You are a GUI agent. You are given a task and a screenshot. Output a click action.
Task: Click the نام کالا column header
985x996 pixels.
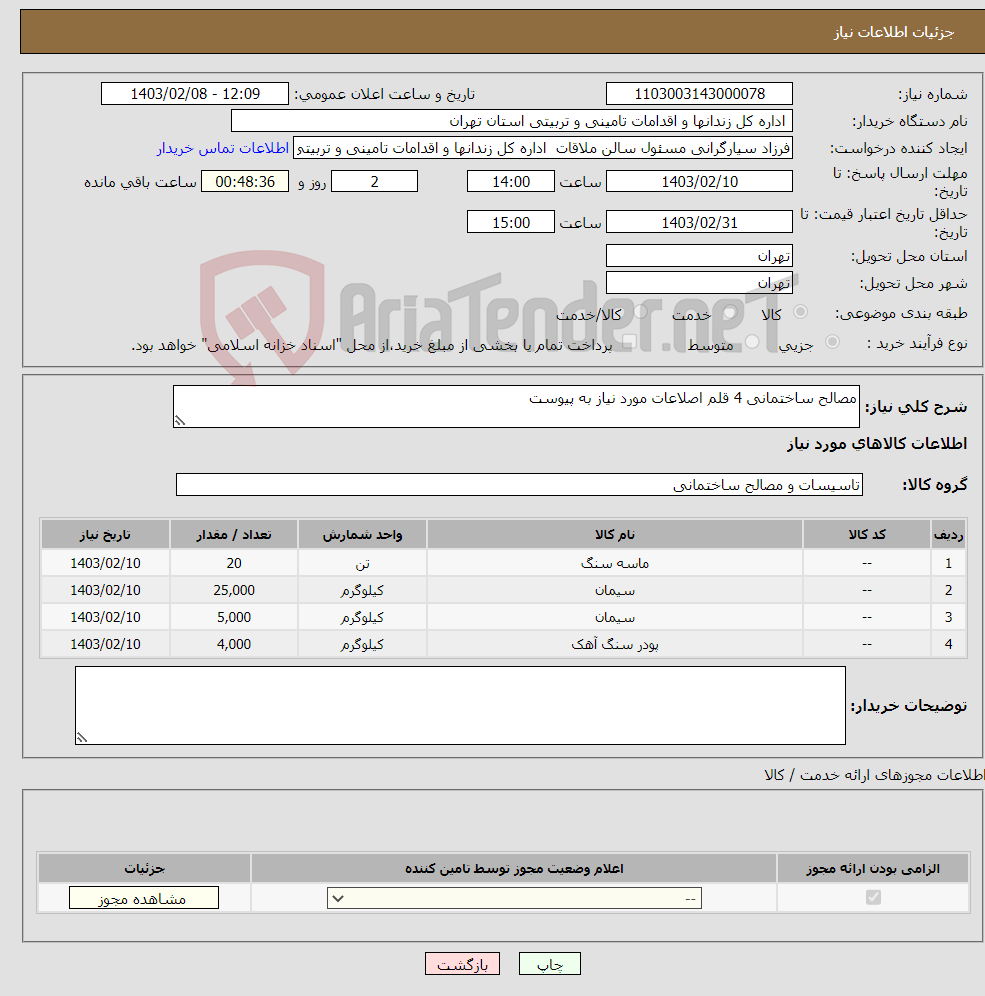click(x=615, y=535)
